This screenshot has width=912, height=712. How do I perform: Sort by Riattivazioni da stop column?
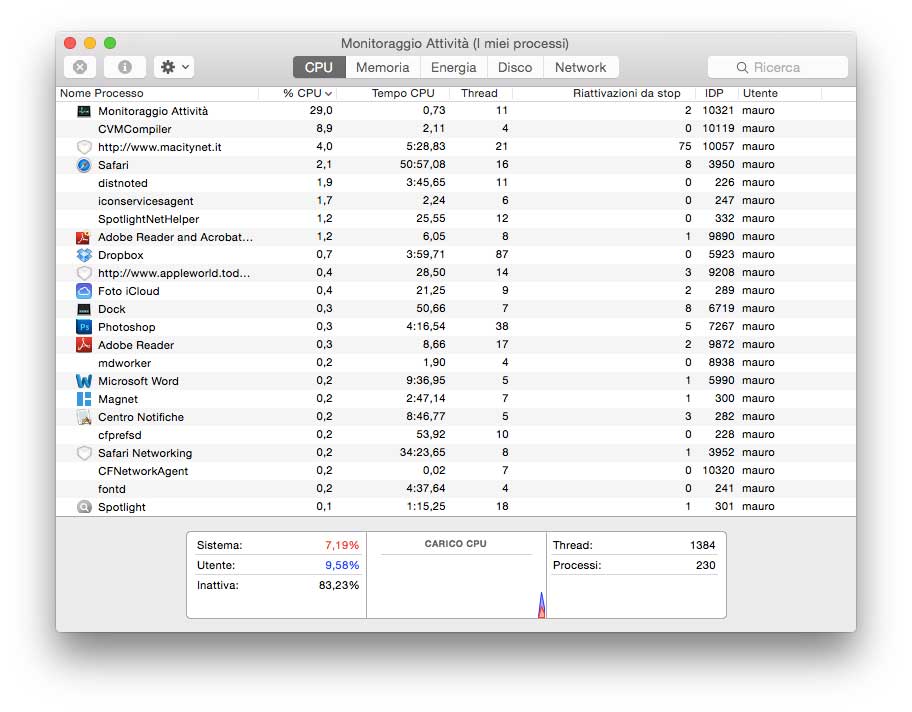click(604, 94)
